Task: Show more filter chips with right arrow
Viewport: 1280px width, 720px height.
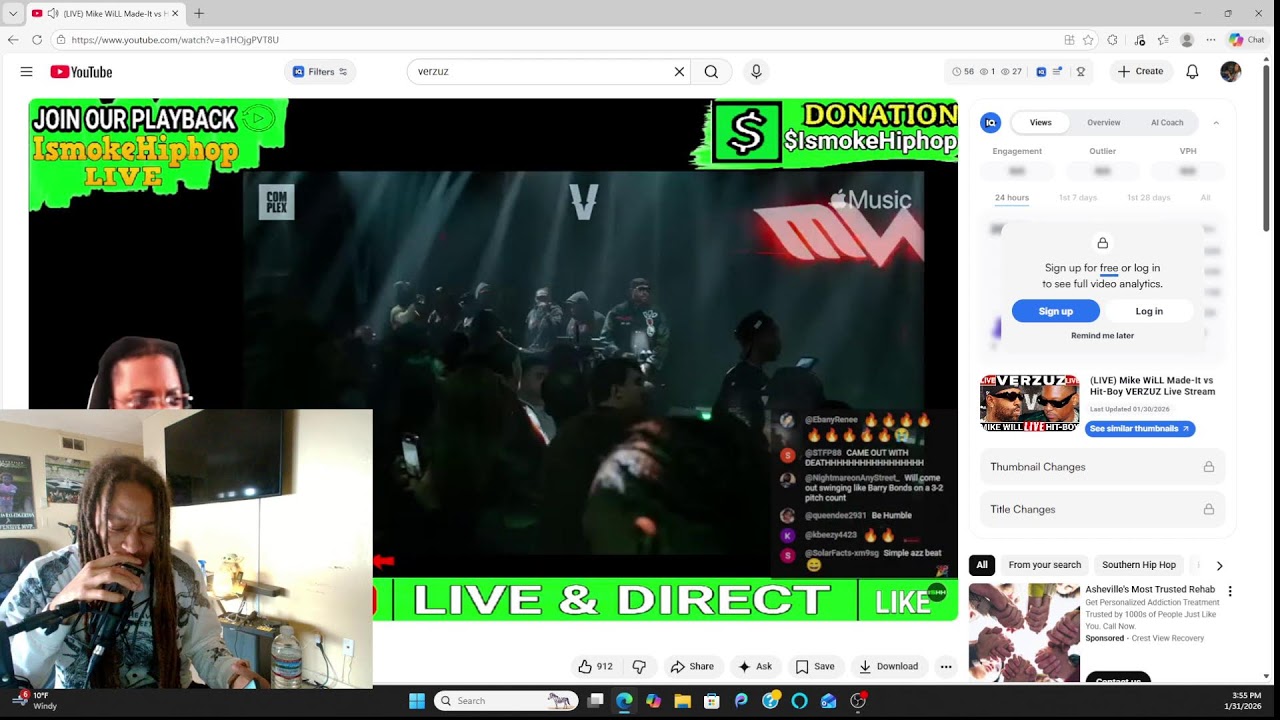Action: 1219,566
